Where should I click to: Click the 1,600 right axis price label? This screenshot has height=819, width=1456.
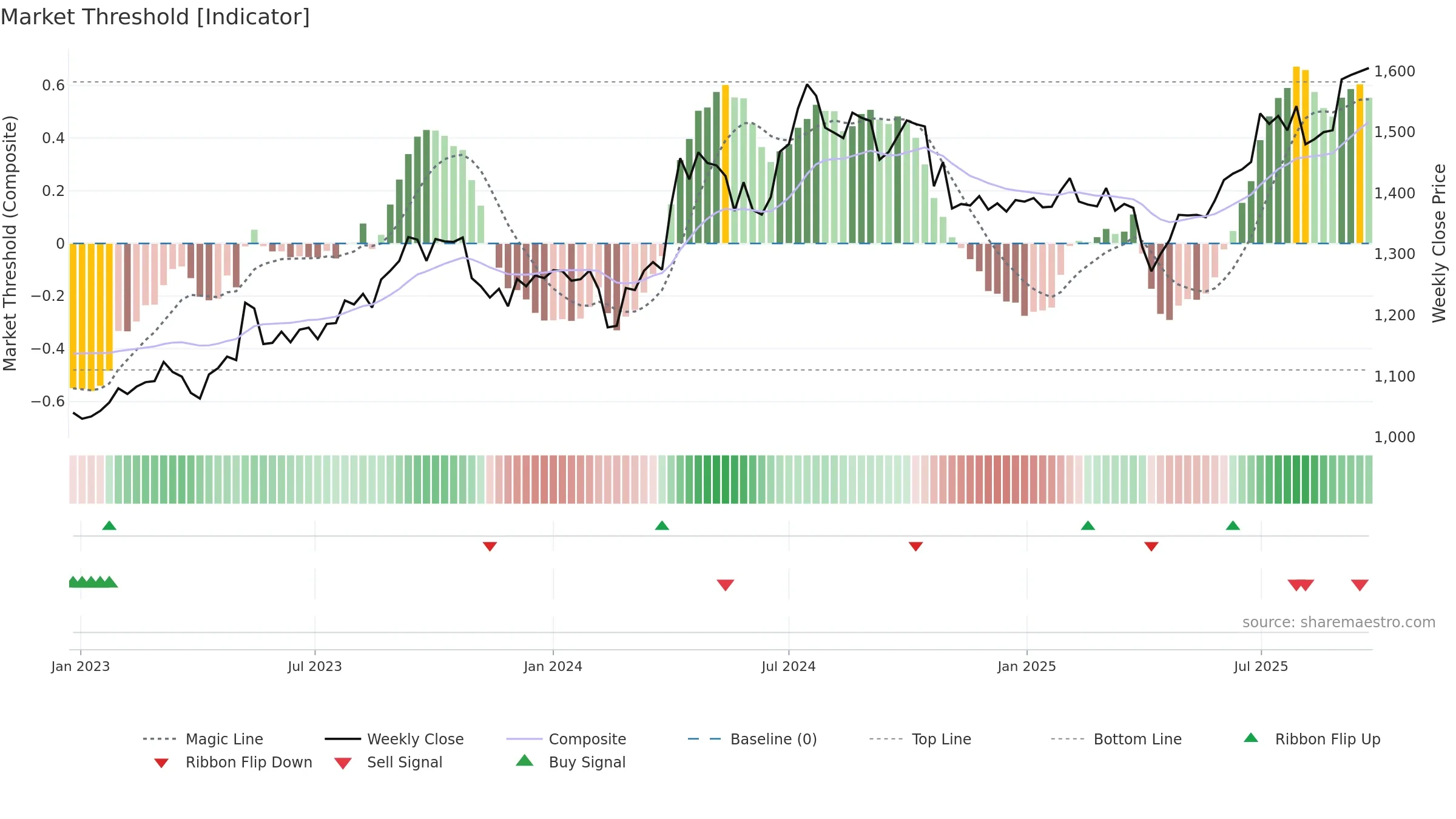click(x=1395, y=72)
